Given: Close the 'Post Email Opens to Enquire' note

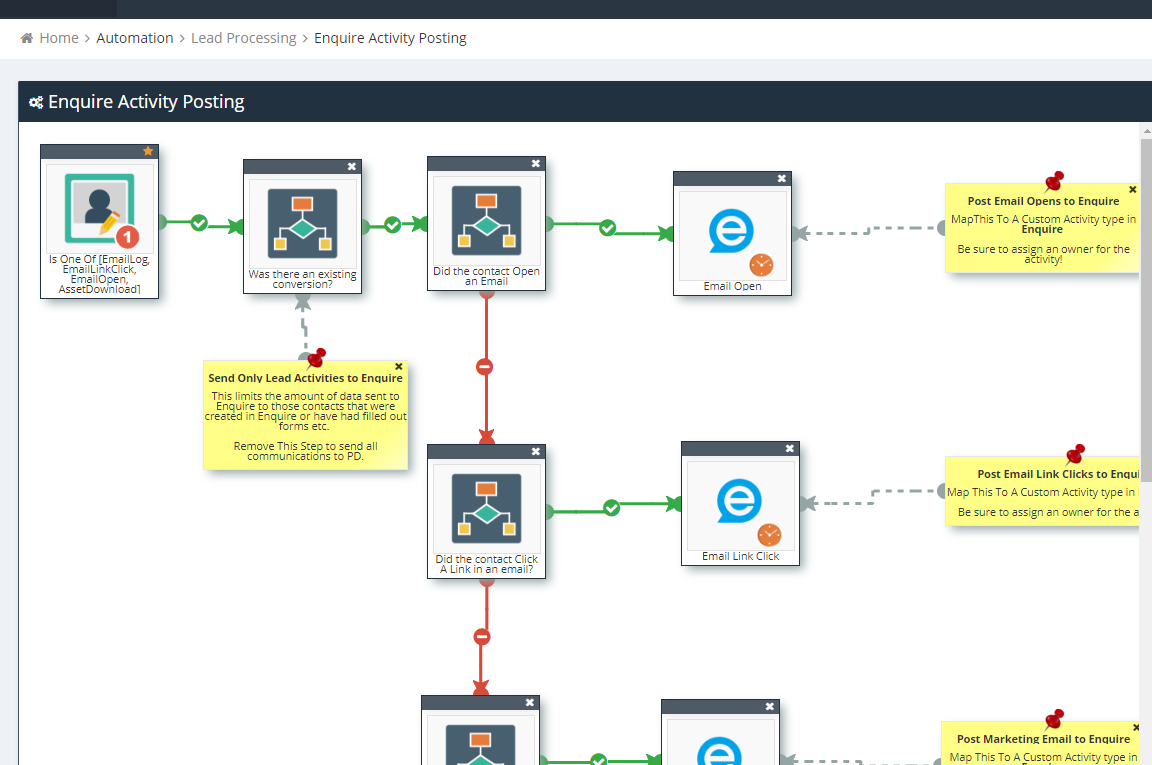Looking at the screenshot, I should coord(1133,190).
